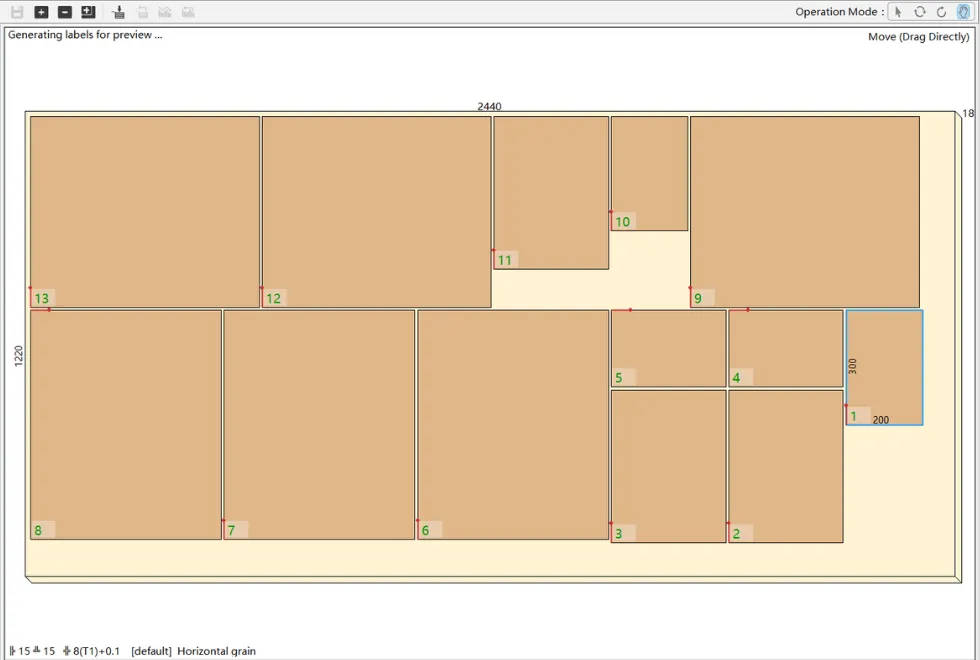The height and width of the screenshot is (660, 980).
Task: Click the 200 dimension on panel 1
Action: coord(881,420)
